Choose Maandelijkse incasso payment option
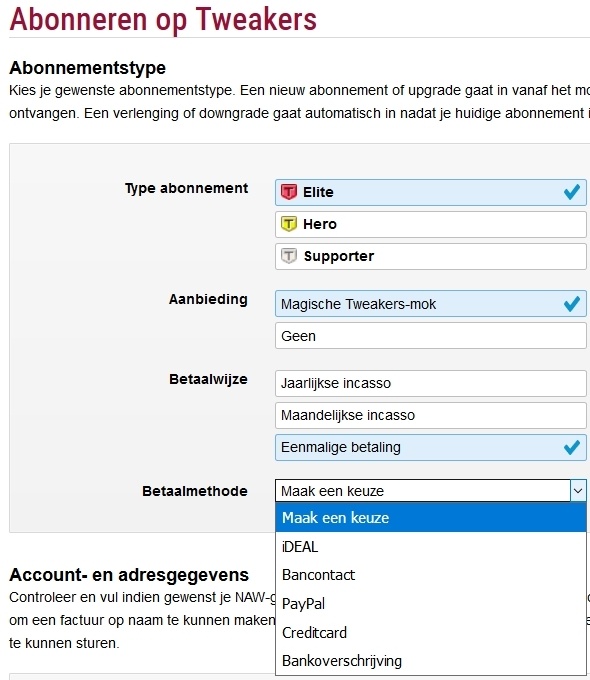 tap(431, 415)
